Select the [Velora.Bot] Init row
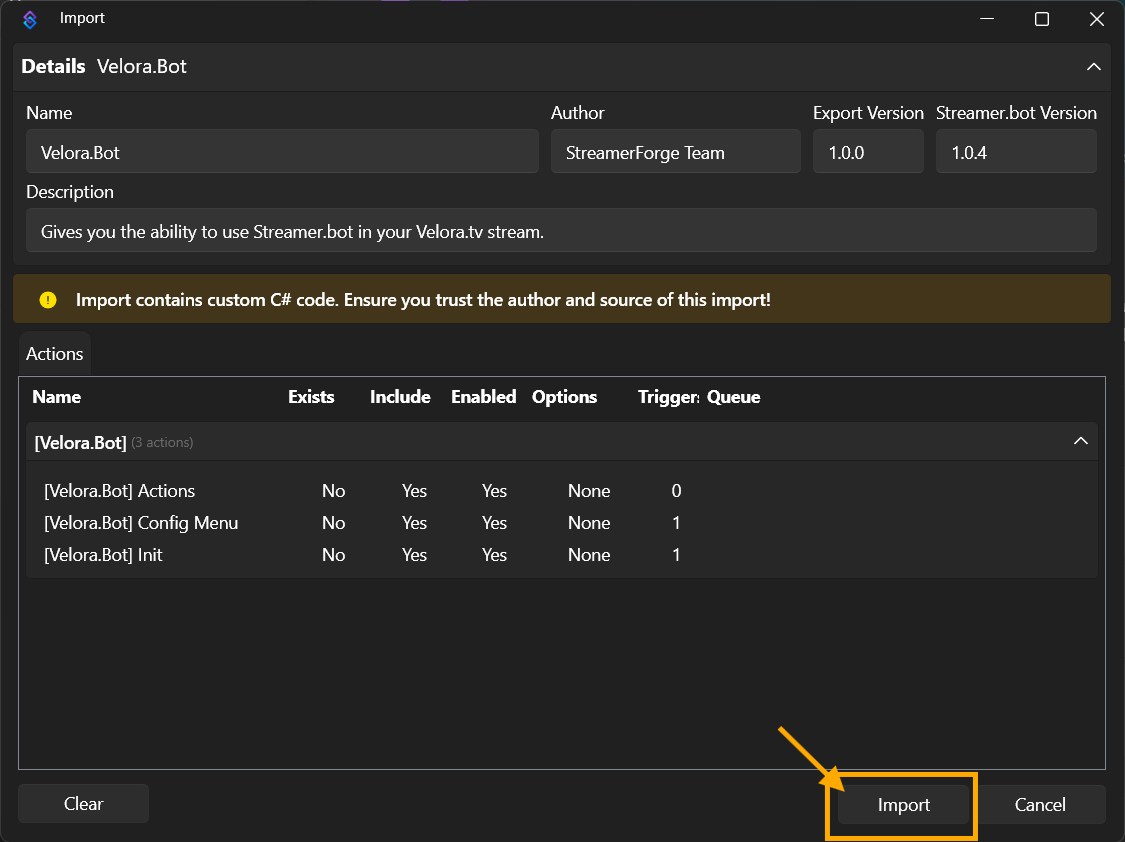This screenshot has height=842, width=1125. 103,555
